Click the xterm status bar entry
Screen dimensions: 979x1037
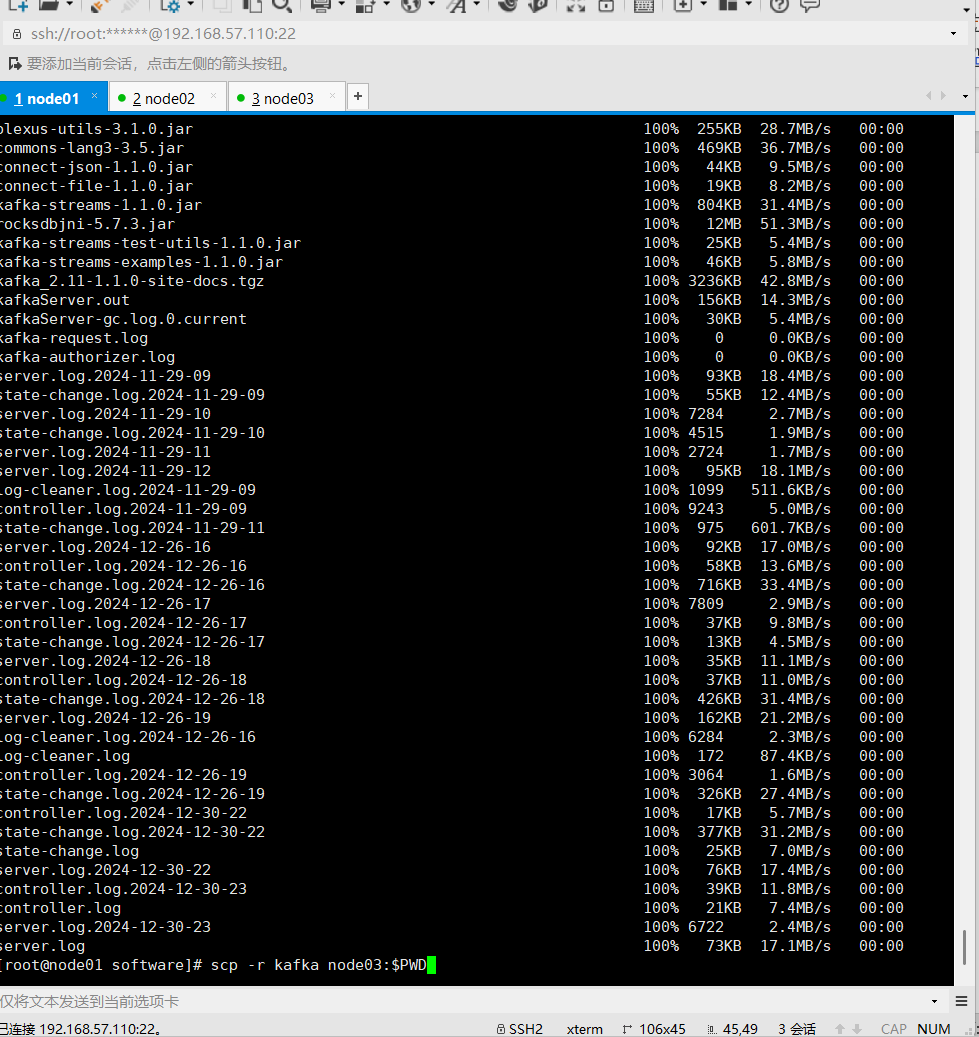point(584,1029)
